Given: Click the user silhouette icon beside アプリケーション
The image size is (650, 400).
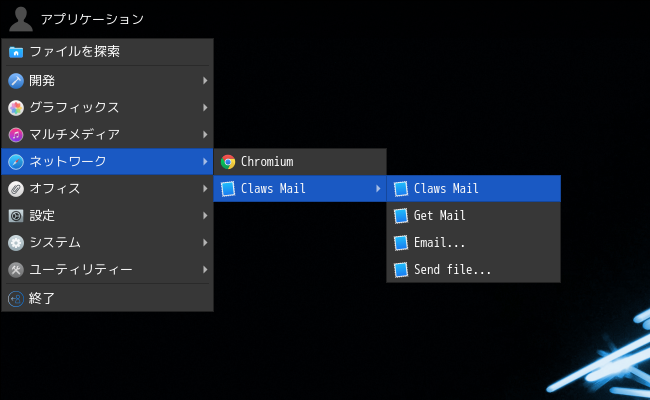Looking at the screenshot, I should point(21,19).
